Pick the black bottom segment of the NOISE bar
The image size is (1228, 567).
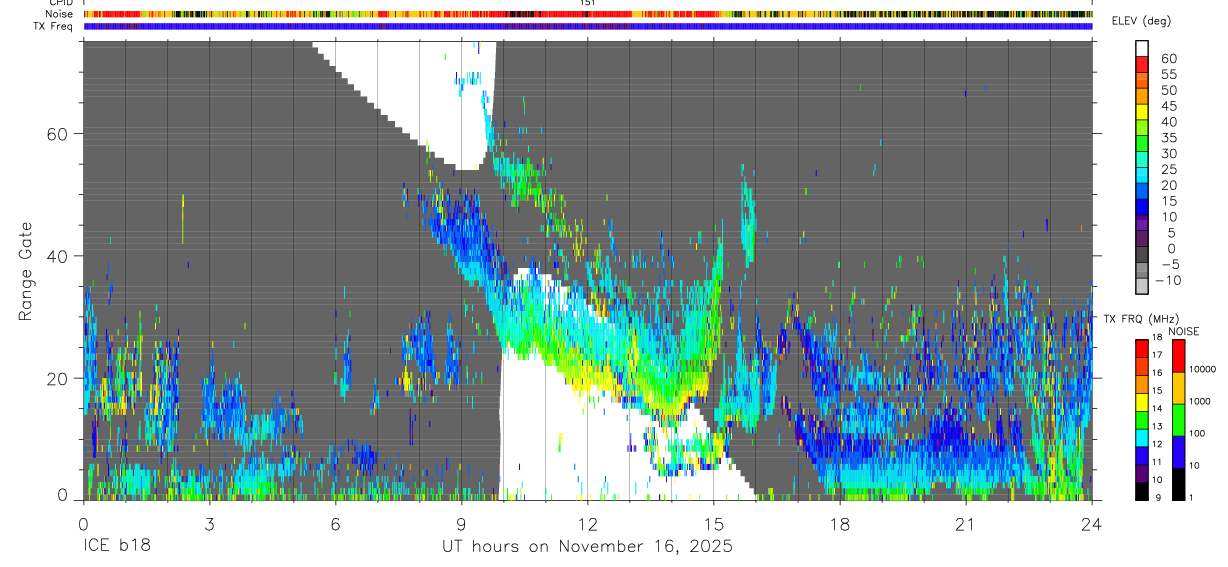1178,484
